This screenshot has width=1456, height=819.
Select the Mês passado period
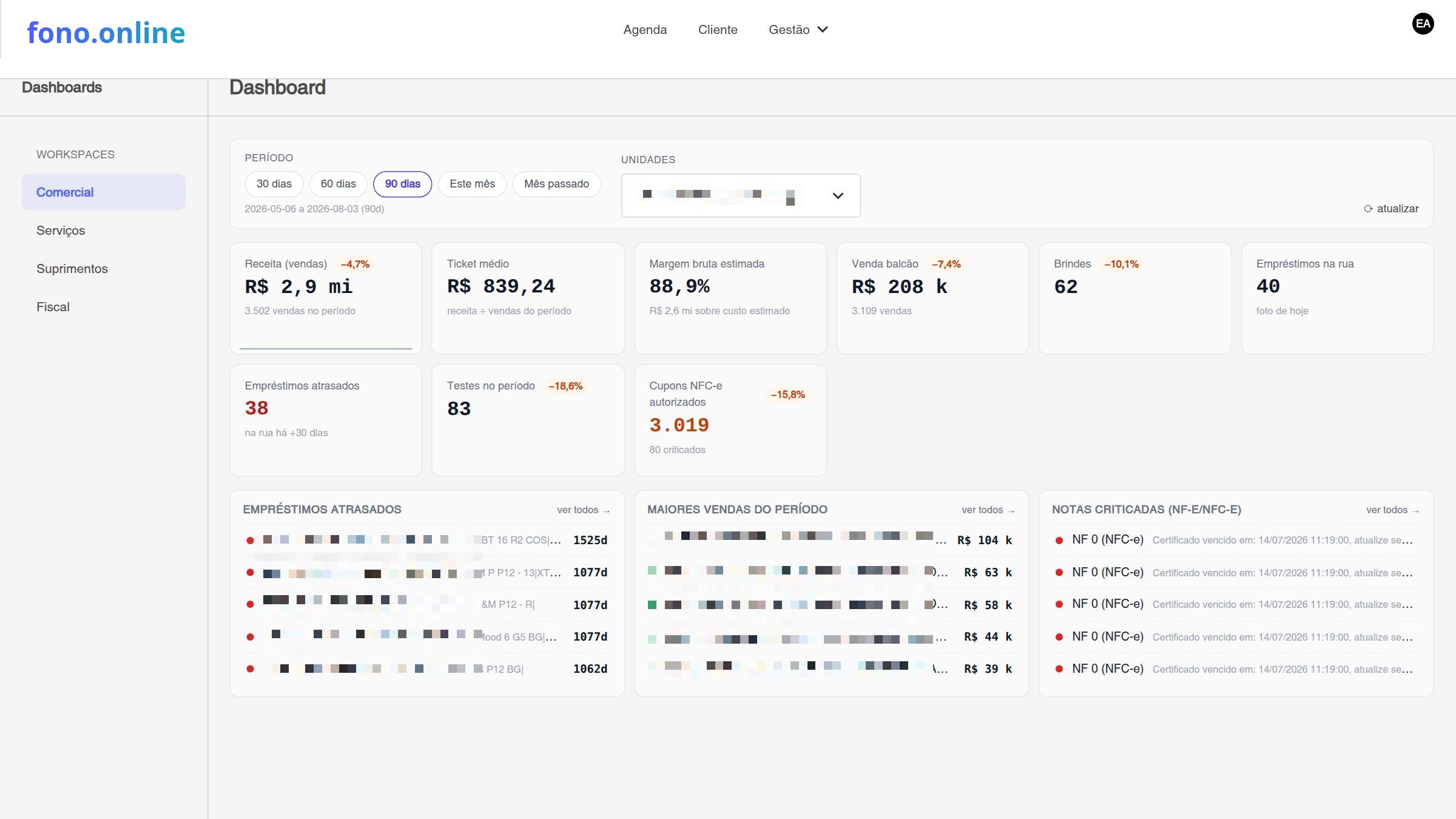pos(556,184)
